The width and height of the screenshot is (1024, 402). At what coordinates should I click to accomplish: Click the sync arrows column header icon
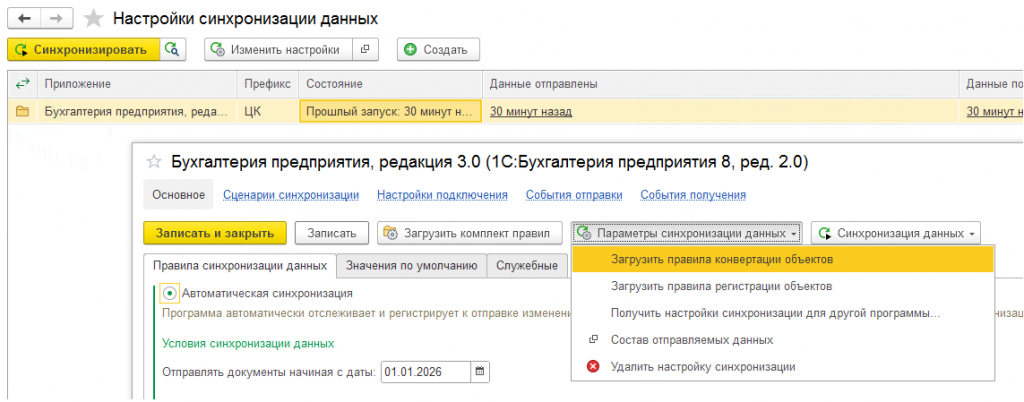(x=23, y=84)
